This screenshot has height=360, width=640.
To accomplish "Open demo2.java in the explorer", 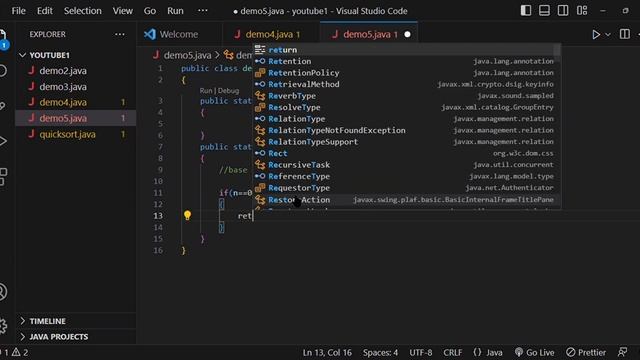I will pyautogui.click(x=76, y=71).
